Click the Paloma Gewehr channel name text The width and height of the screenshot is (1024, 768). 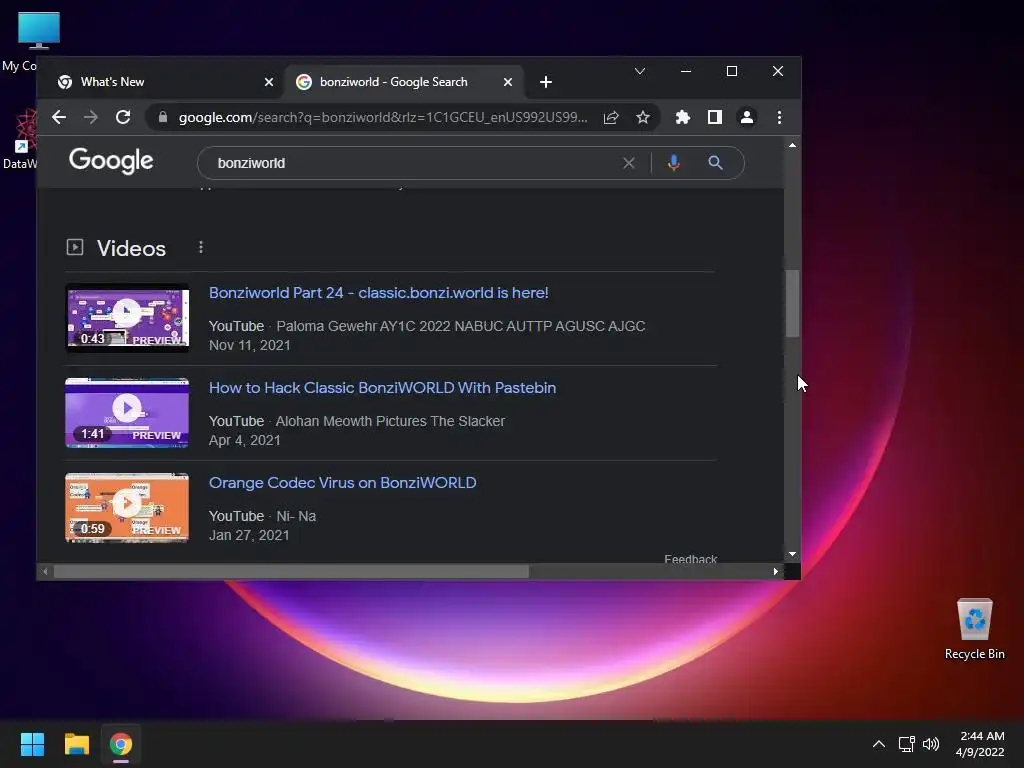click(x=460, y=326)
